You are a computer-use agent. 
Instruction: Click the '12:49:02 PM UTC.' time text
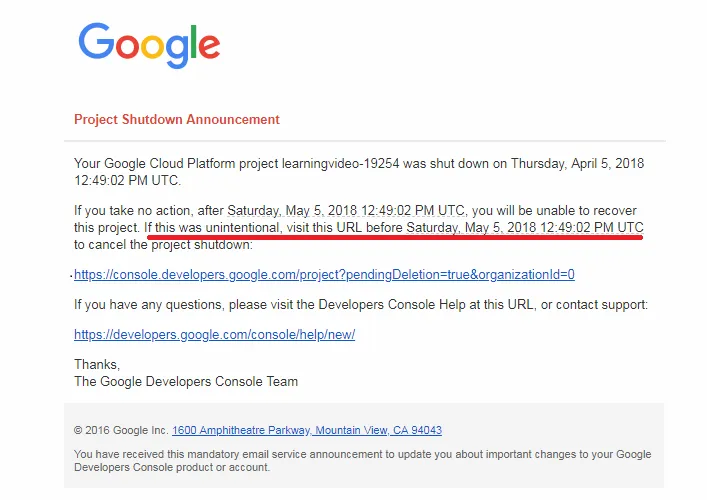click(128, 180)
